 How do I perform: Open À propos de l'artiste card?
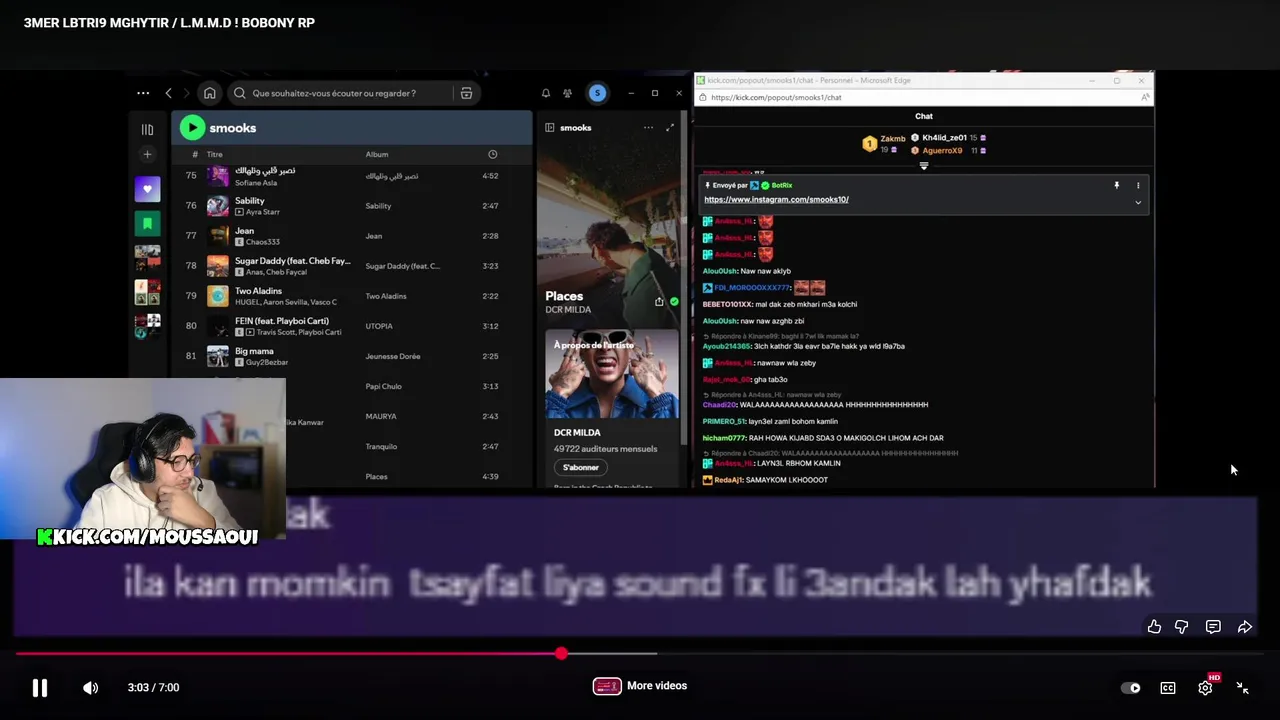[612, 410]
